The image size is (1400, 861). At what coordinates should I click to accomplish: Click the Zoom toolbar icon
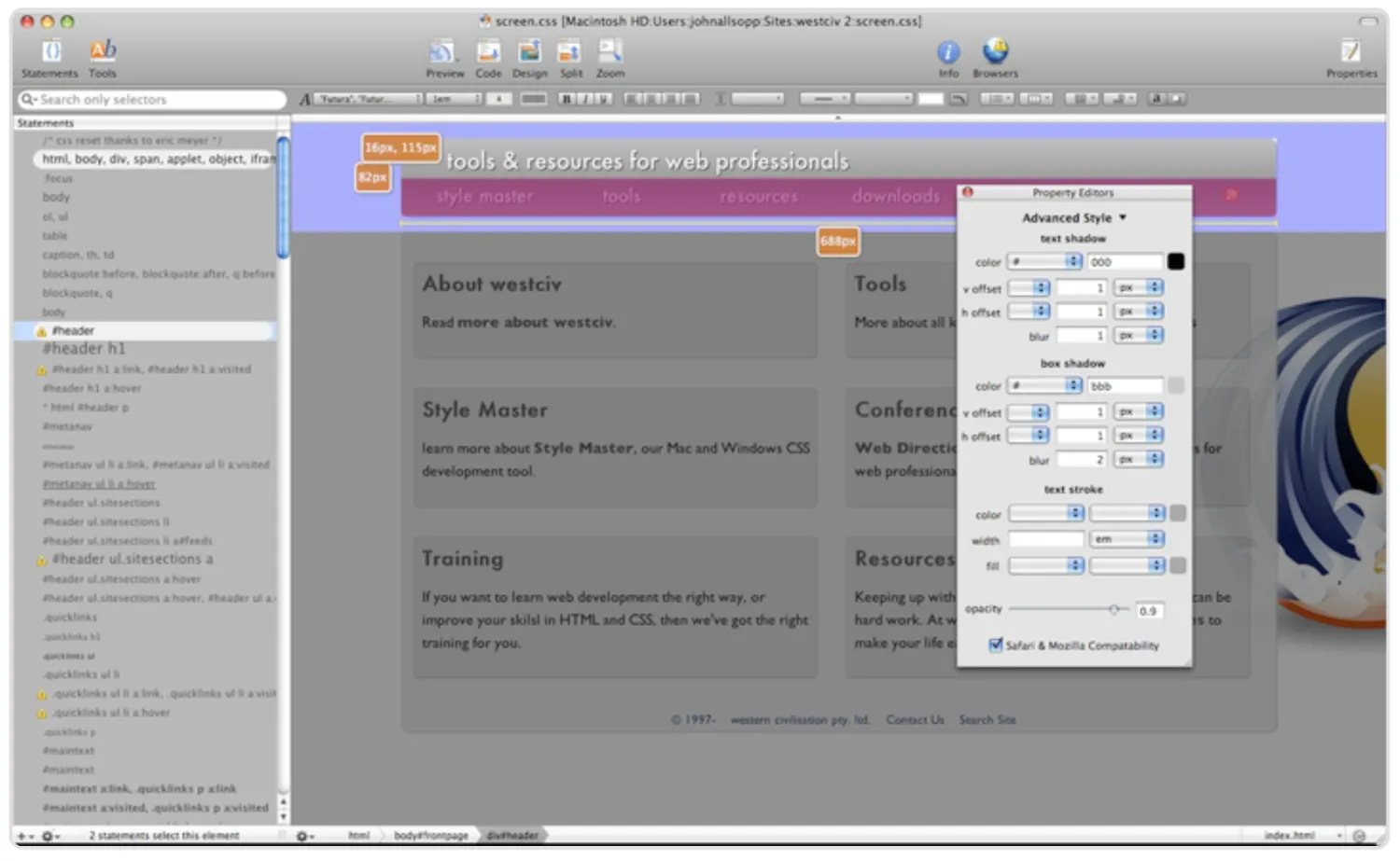[610, 52]
